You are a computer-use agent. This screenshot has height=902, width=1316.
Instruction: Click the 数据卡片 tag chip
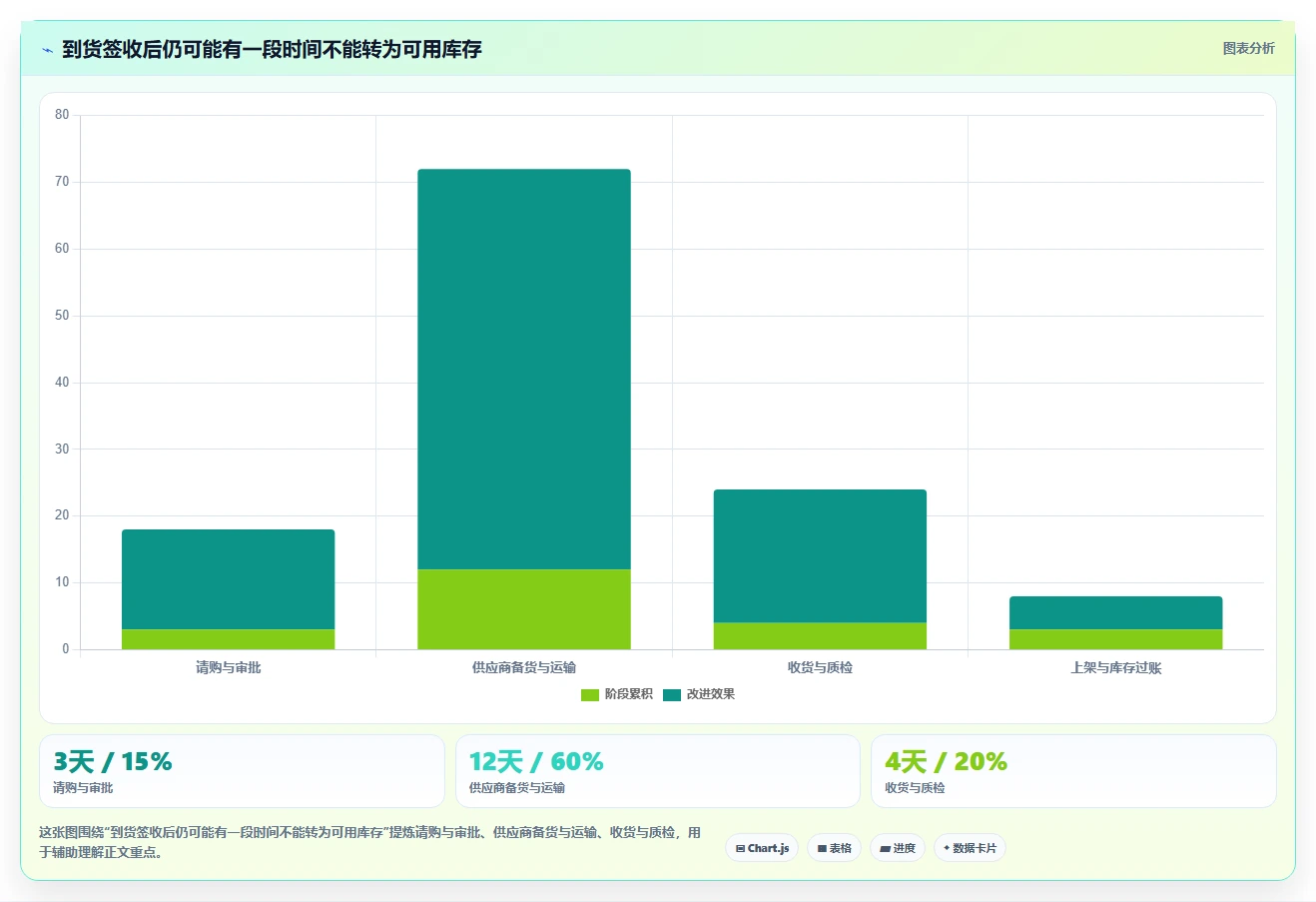[970, 848]
